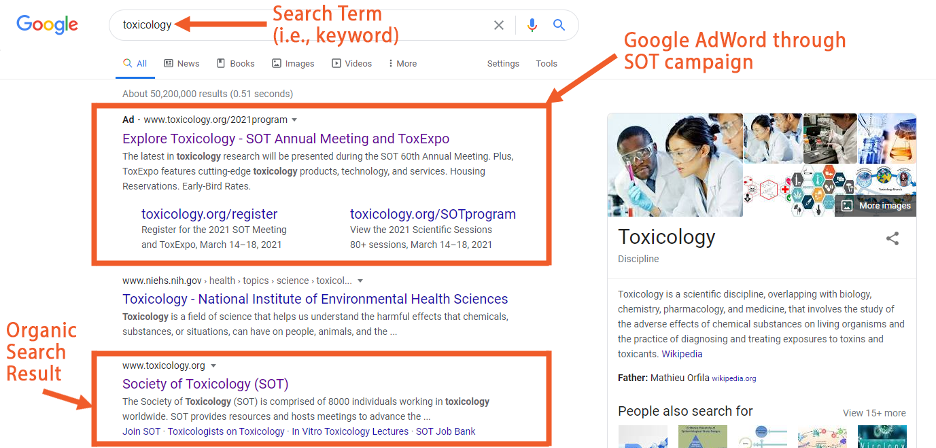The image size is (936, 448).
Task: Open the toxicology.org/register sitelink
Action: 210,214
